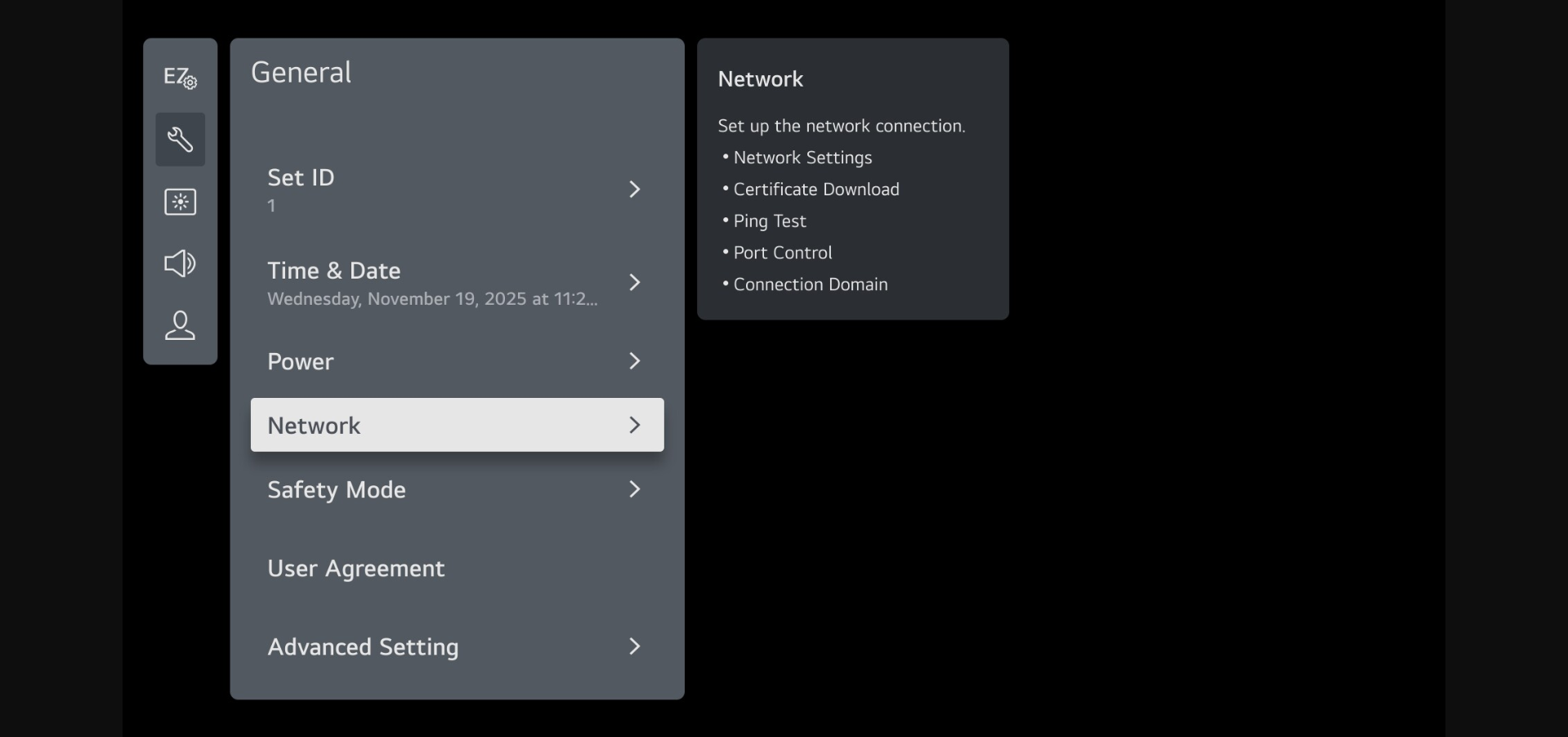Open the Advanced Setting menu entry
Image resolution: width=1568 pixels, height=737 pixels.
tap(363, 647)
